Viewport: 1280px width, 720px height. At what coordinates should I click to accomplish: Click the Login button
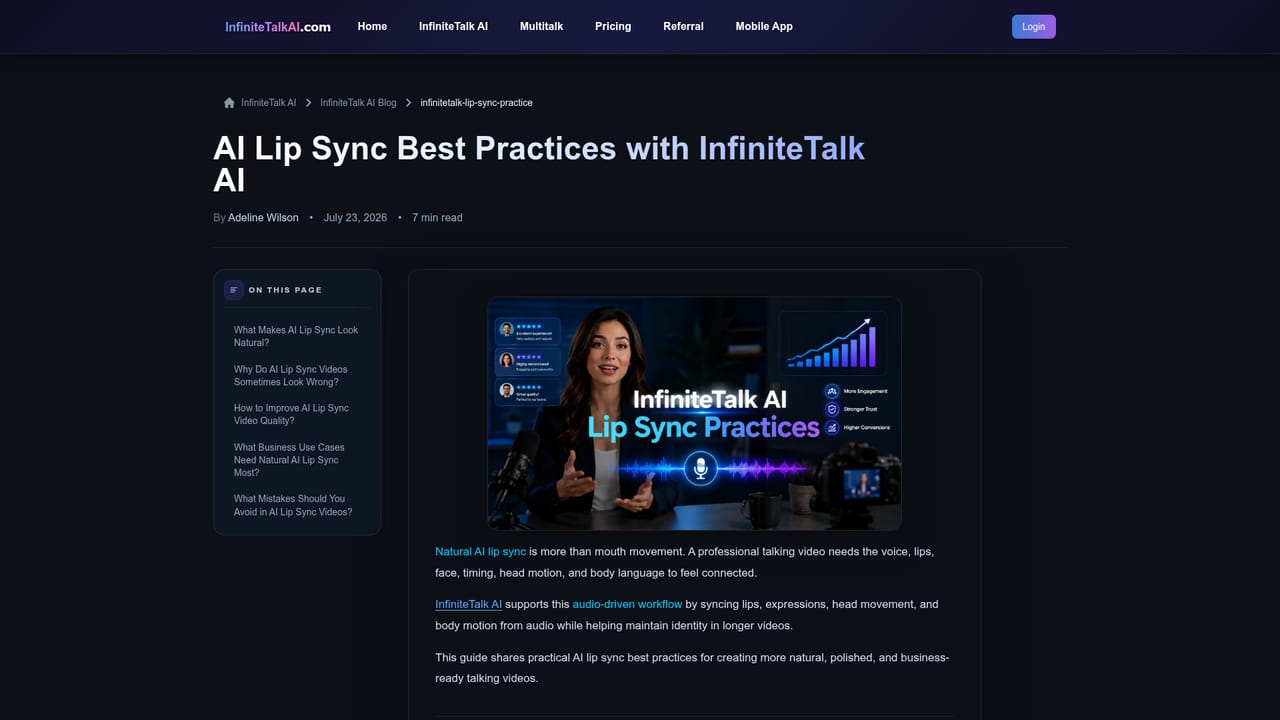(1033, 27)
